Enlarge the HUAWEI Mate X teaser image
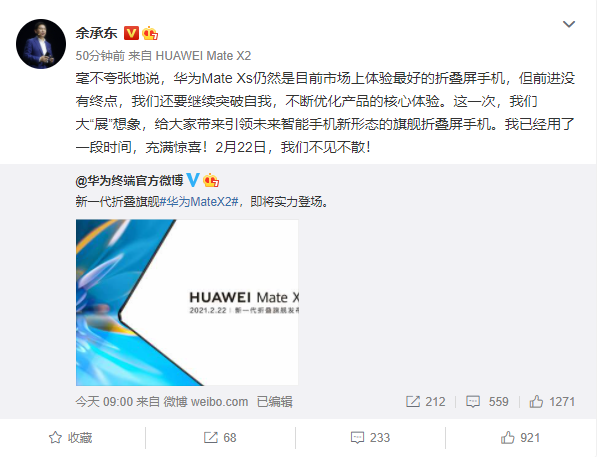This screenshot has height=457, width=597. 187,302
